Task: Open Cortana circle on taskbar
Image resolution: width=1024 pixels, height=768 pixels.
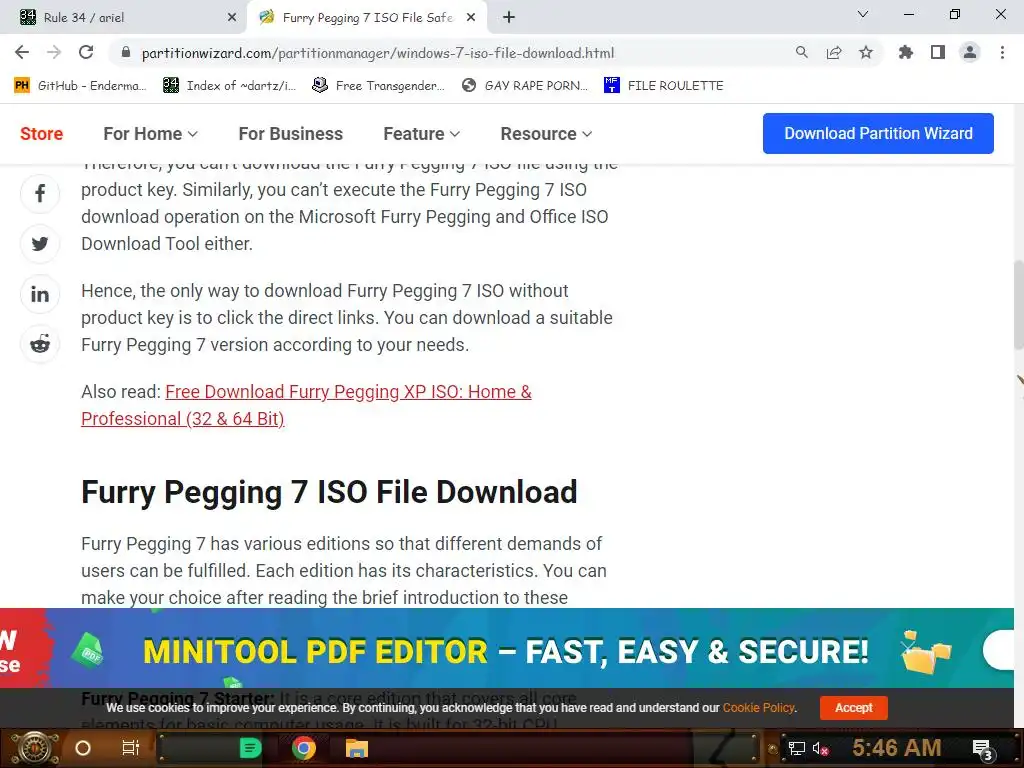Action: click(x=83, y=748)
